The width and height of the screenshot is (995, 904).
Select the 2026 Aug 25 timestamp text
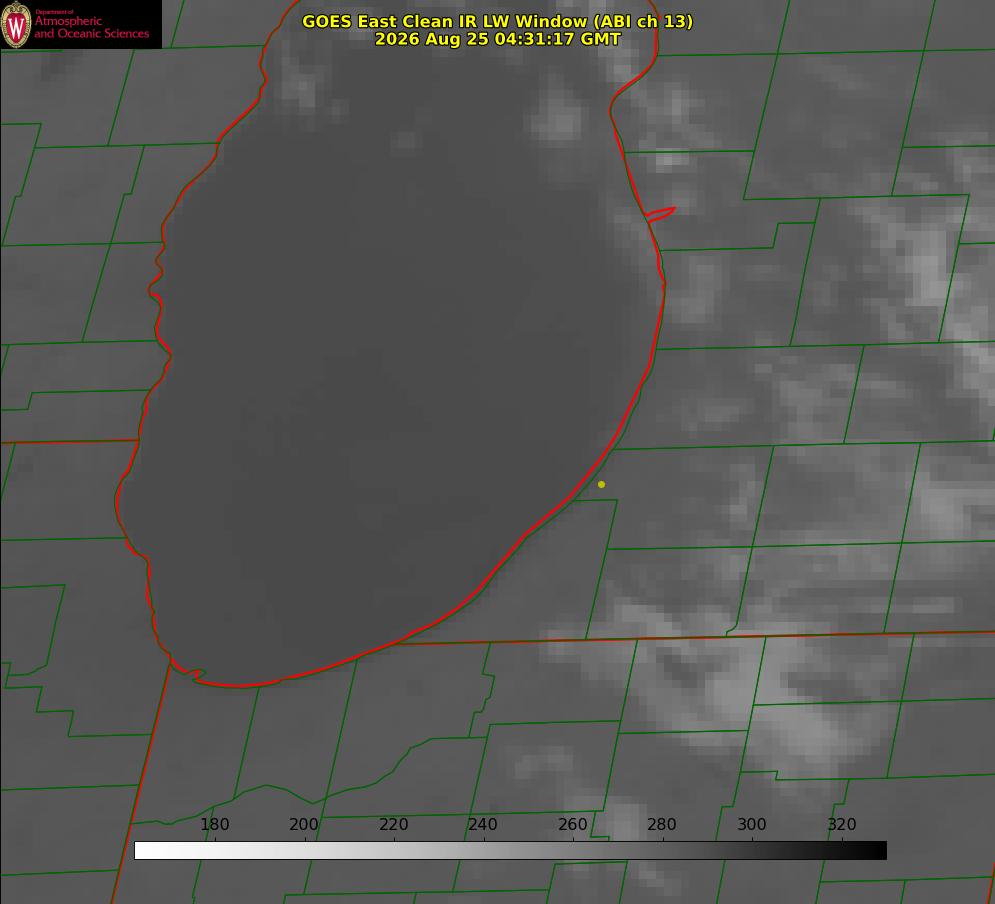pos(498,39)
